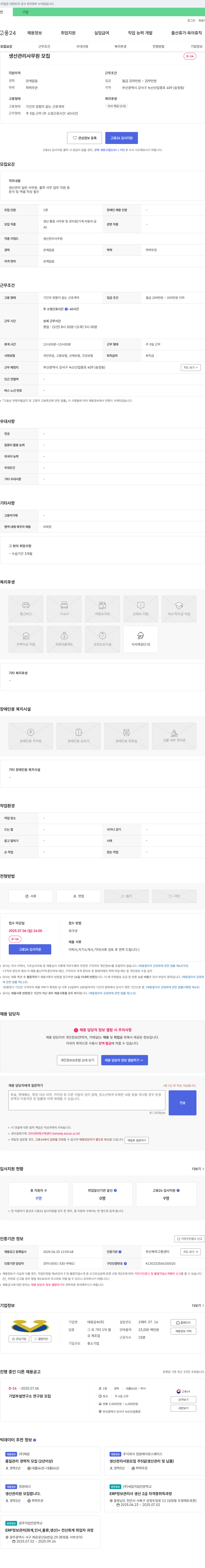Open 채용정보 이력 button
Image resolution: width=205 pixels, height=1568 pixels.
pyautogui.click(x=183, y=1331)
